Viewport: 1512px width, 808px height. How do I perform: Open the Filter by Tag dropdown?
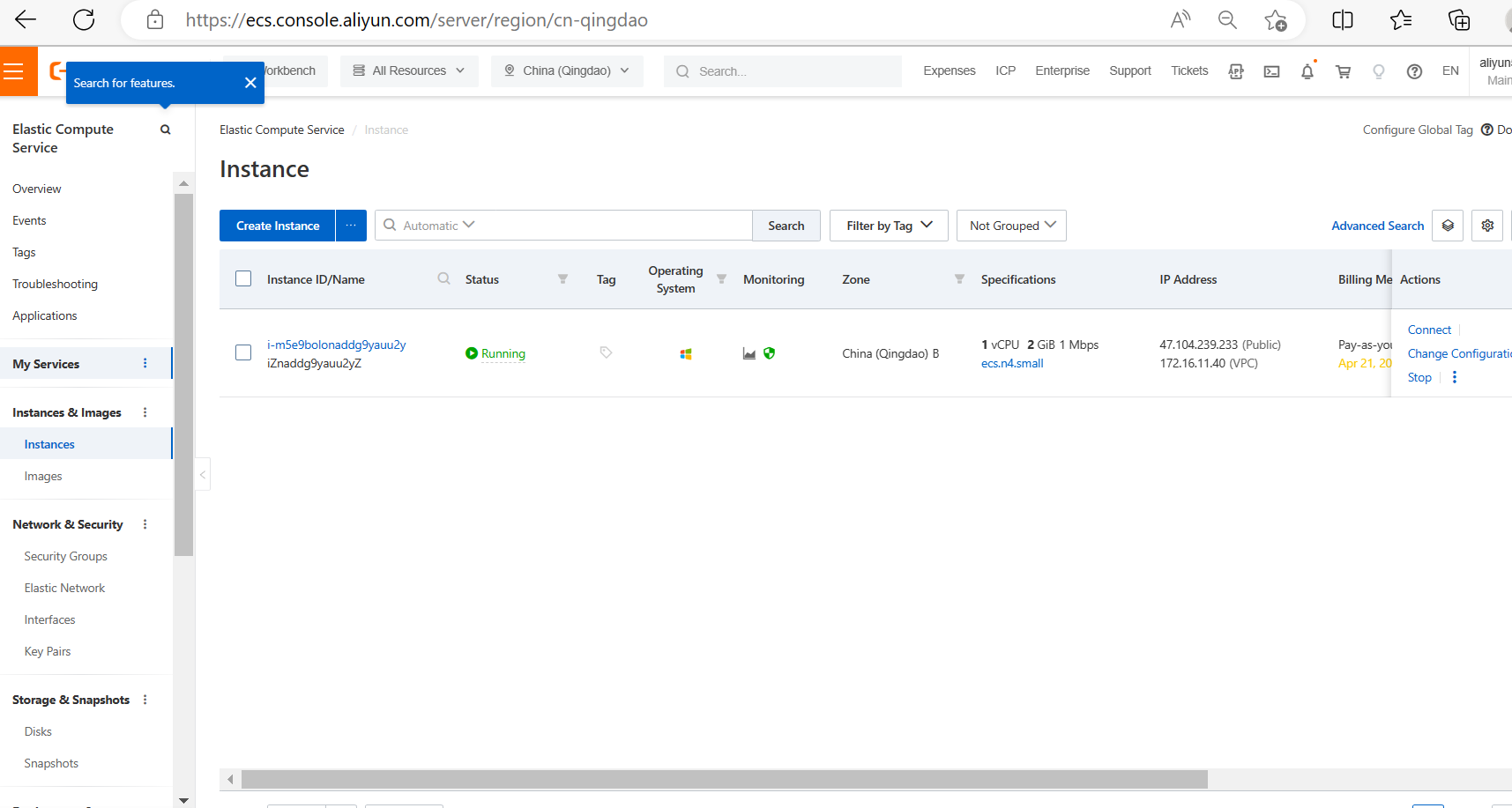pyautogui.click(x=888, y=226)
